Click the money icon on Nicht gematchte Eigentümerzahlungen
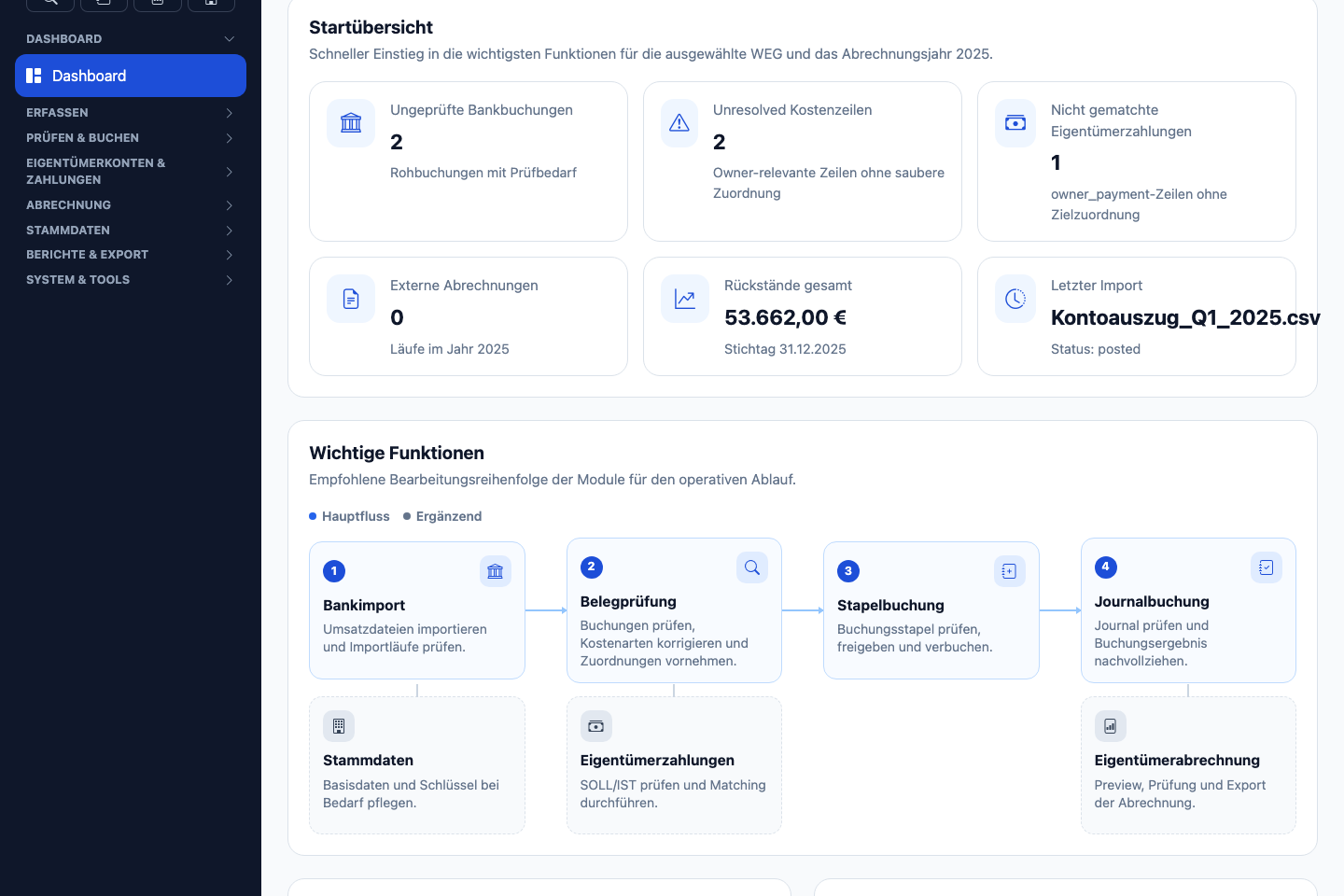 (1015, 123)
